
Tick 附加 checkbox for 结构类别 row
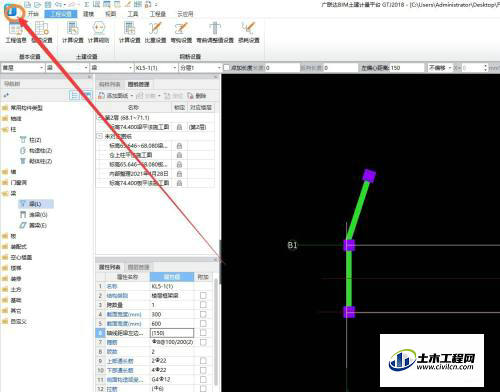pos(203,295)
